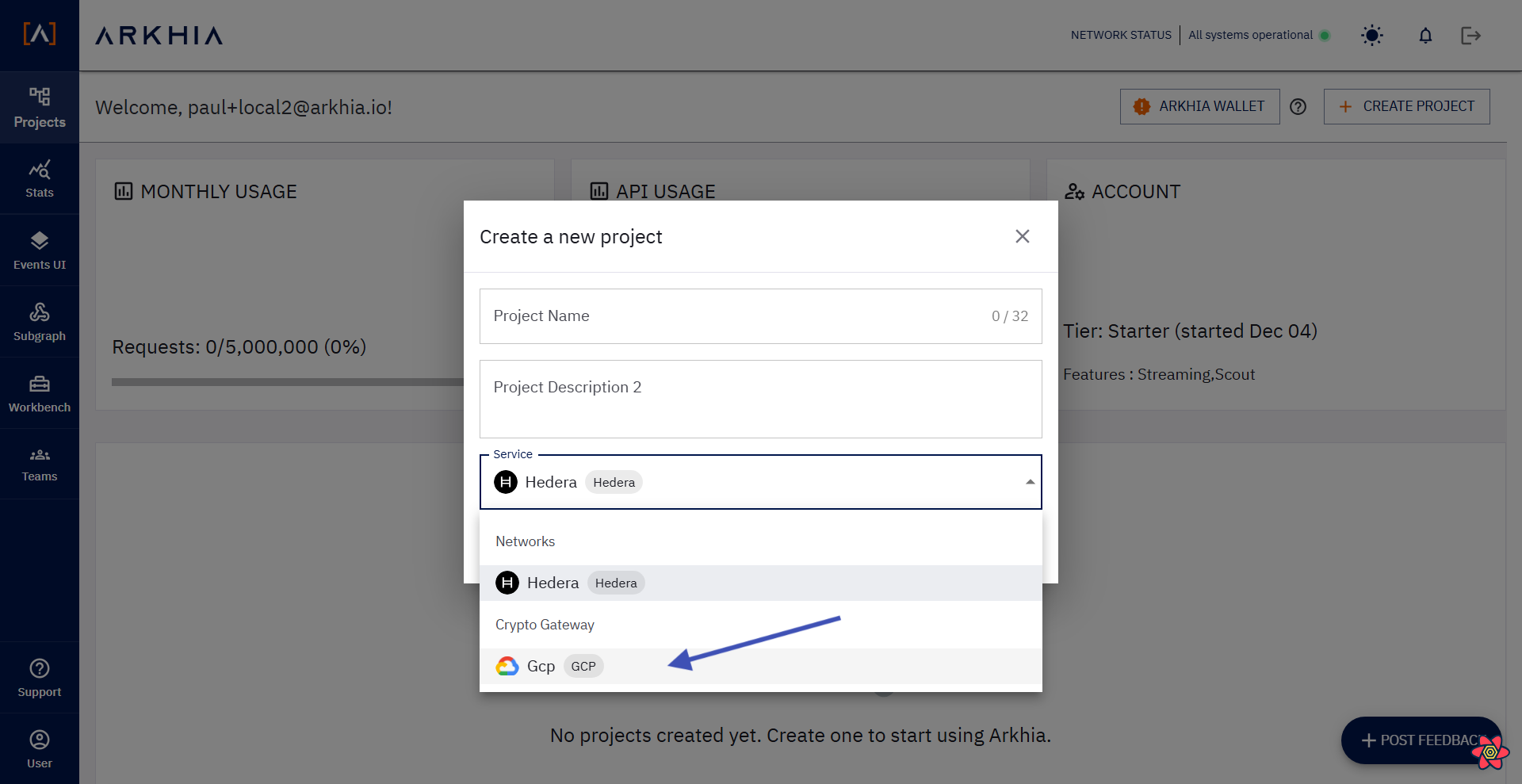The height and width of the screenshot is (784, 1522).
Task: Navigate to the Subgraph section
Action: click(40, 321)
